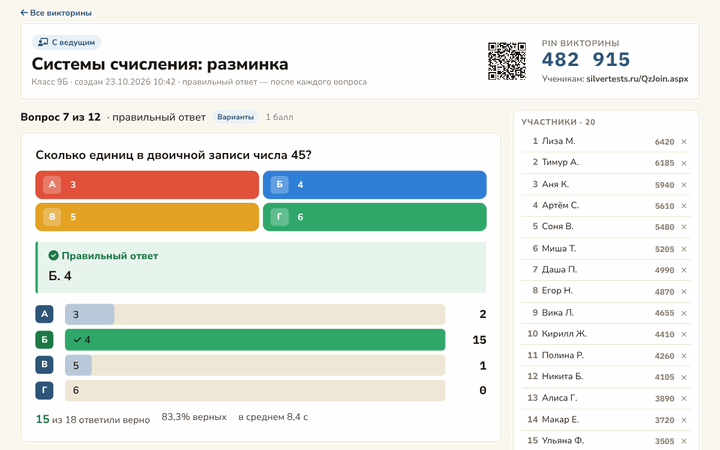Select blue answer option Б 4

(x=375, y=185)
